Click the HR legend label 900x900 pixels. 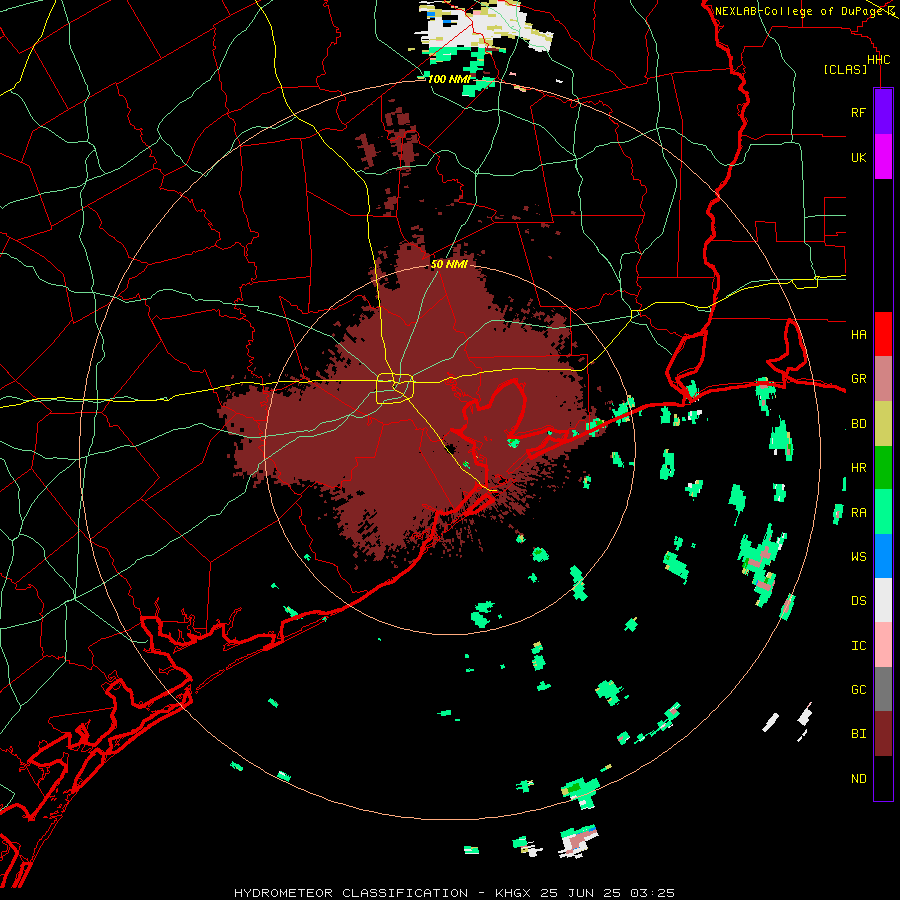[x=858, y=468]
